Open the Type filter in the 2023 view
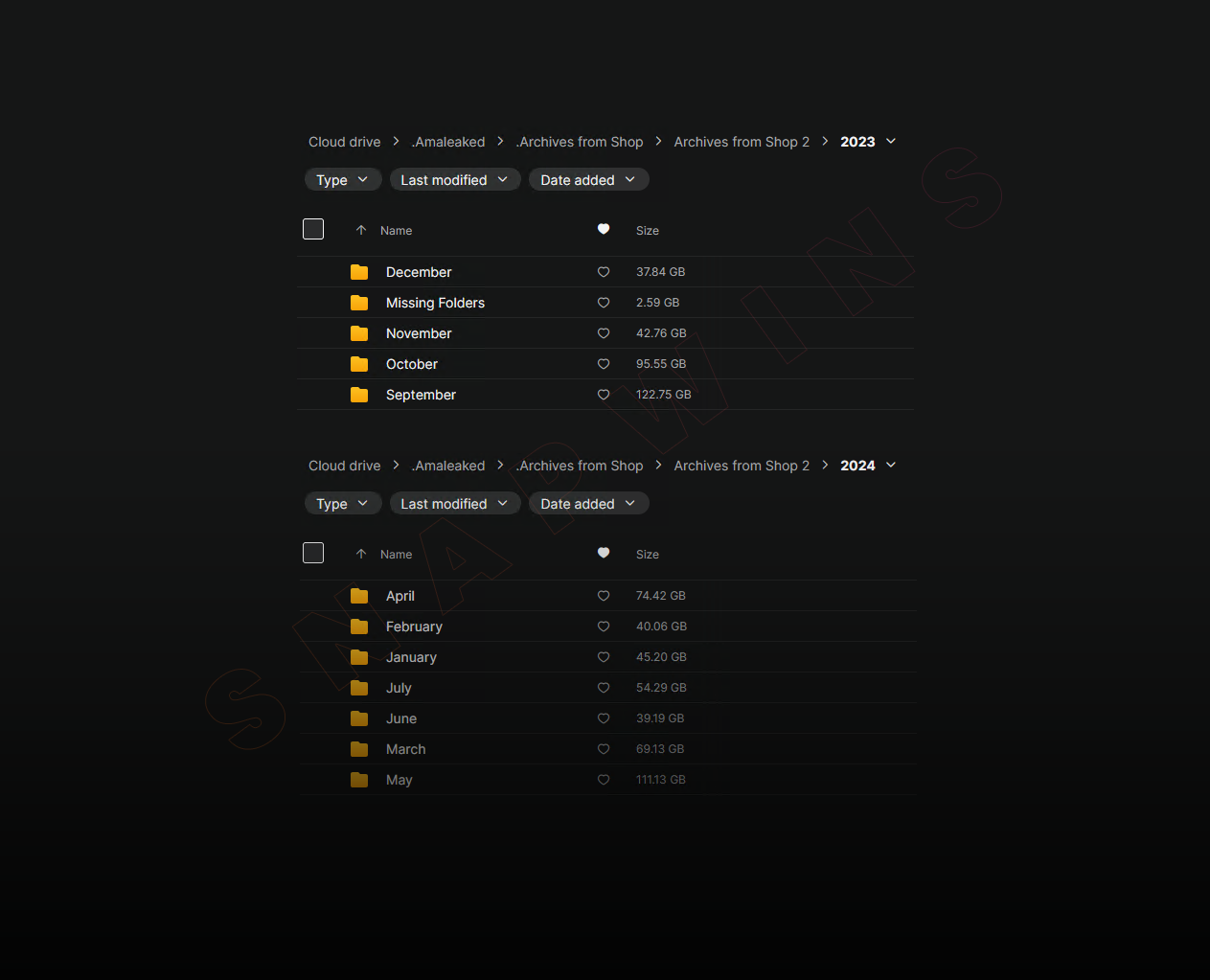This screenshot has width=1210, height=980. click(x=342, y=180)
